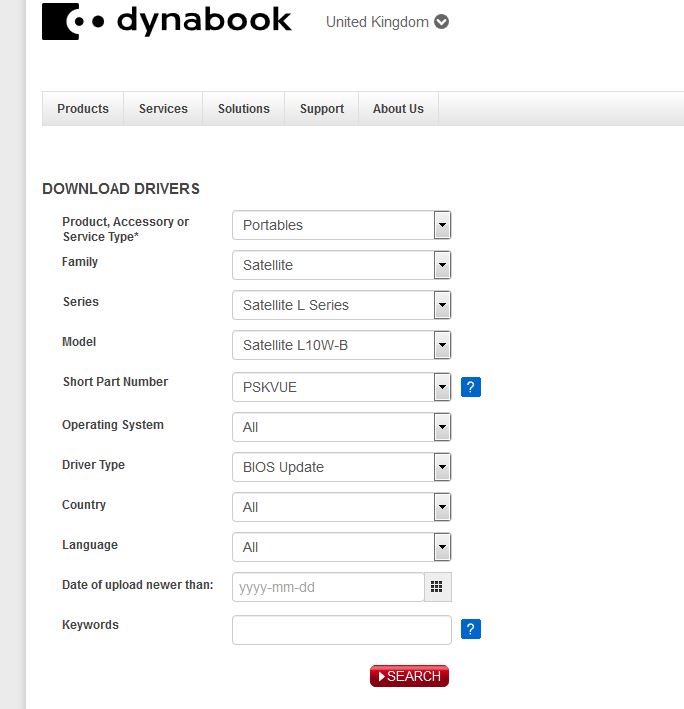Viewport: 684px width, 709px height.
Task: Click the dynabook logo
Action: pyautogui.click(x=166, y=21)
